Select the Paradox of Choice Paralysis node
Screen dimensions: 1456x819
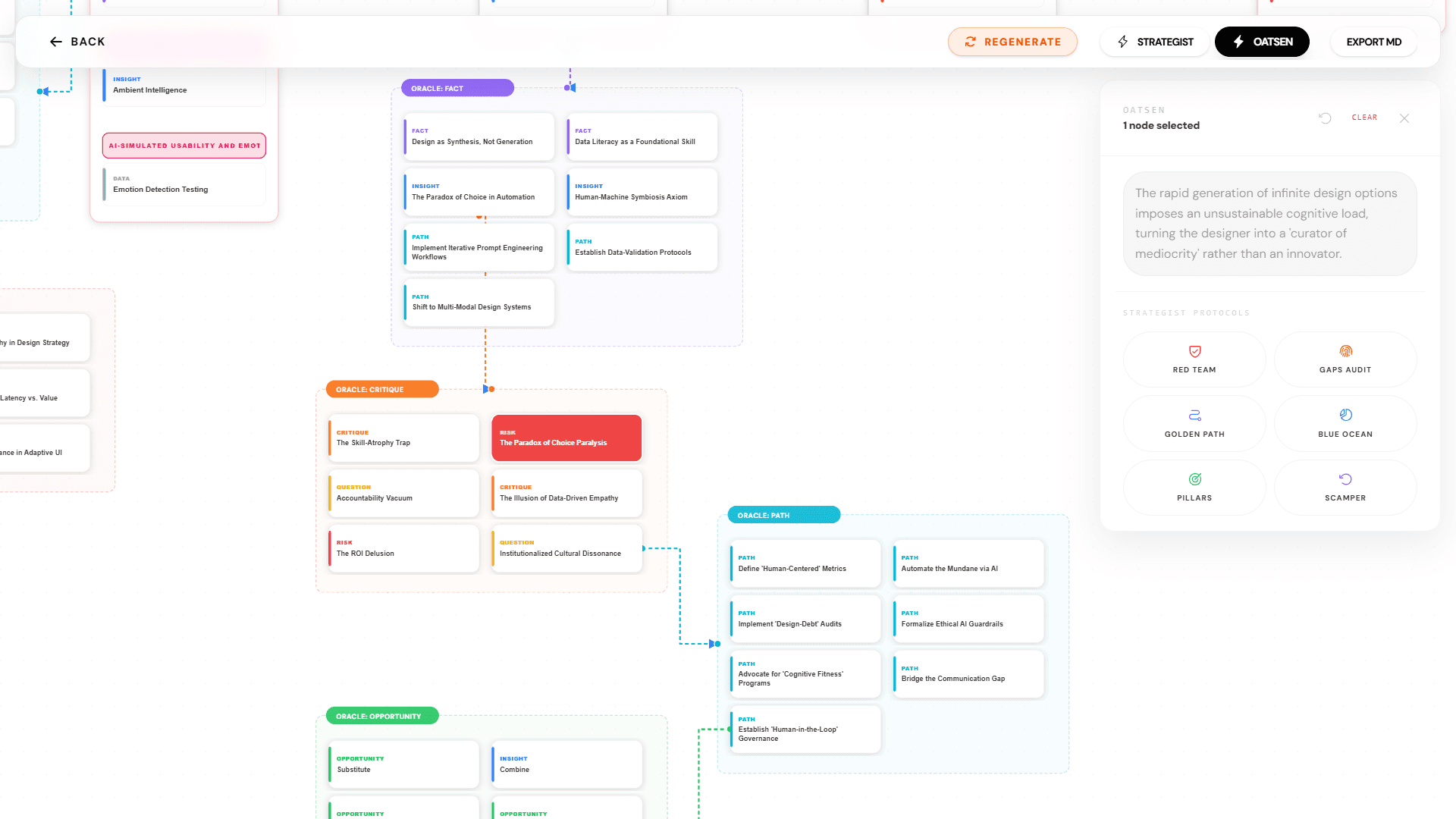(x=566, y=438)
